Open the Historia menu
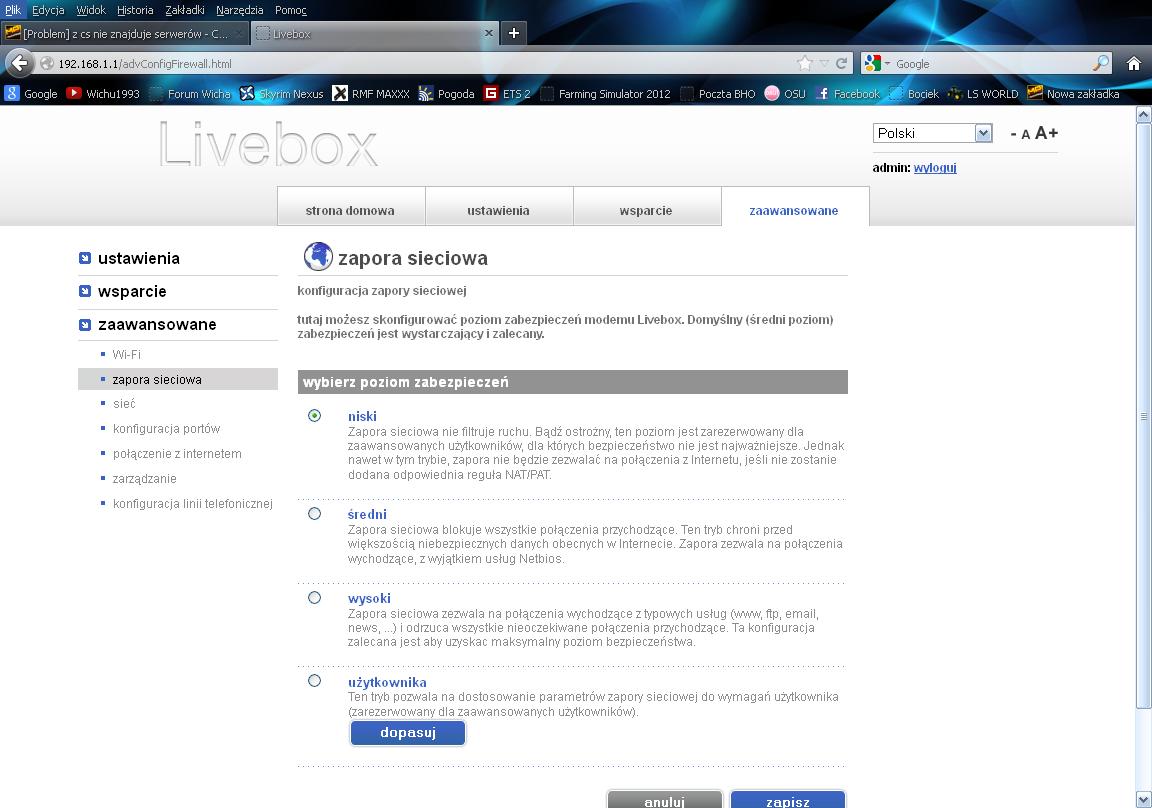The height and width of the screenshot is (808, 1152). coord(135,10)
